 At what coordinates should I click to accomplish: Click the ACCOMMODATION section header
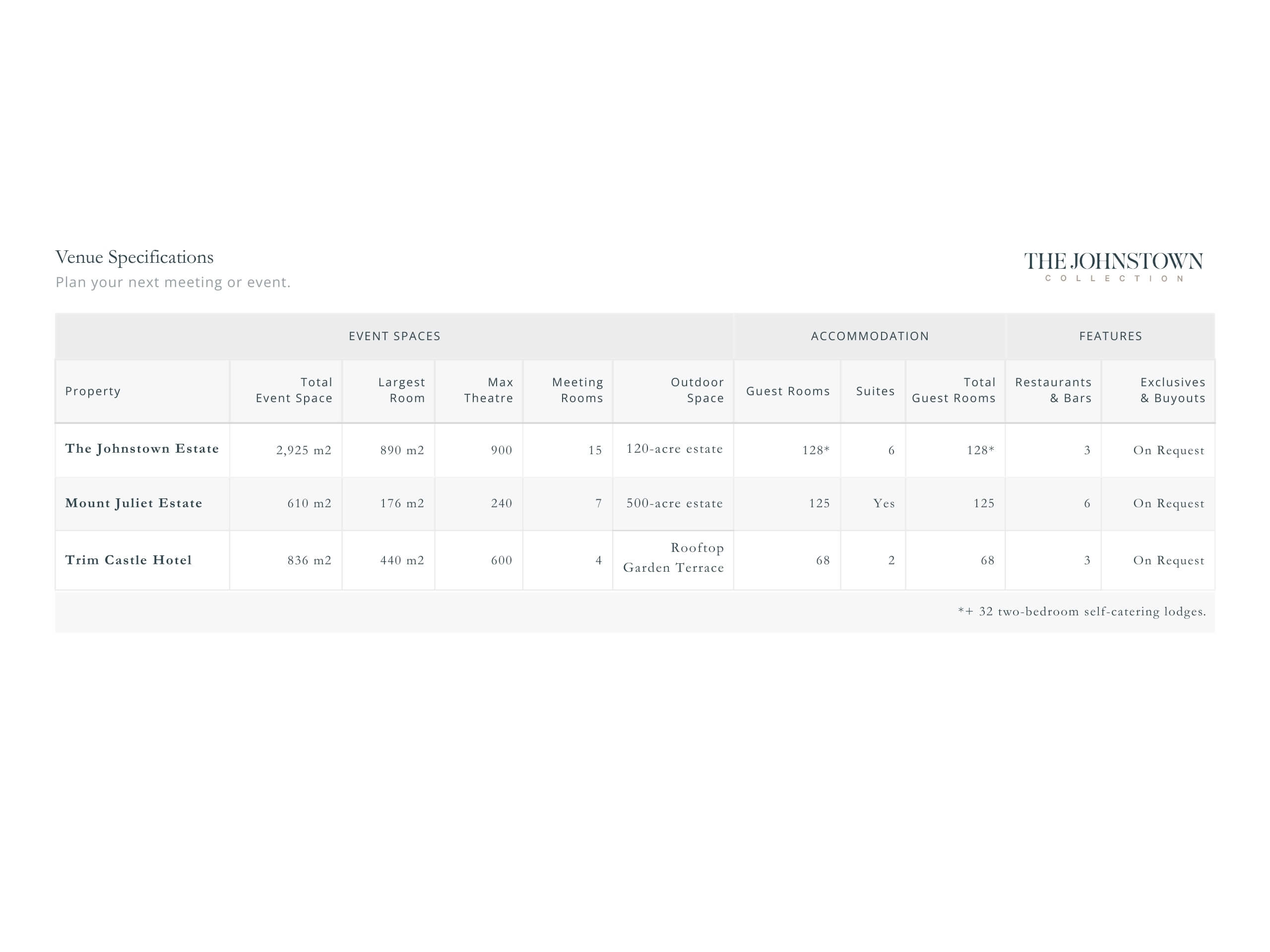[x=869, y=336]
